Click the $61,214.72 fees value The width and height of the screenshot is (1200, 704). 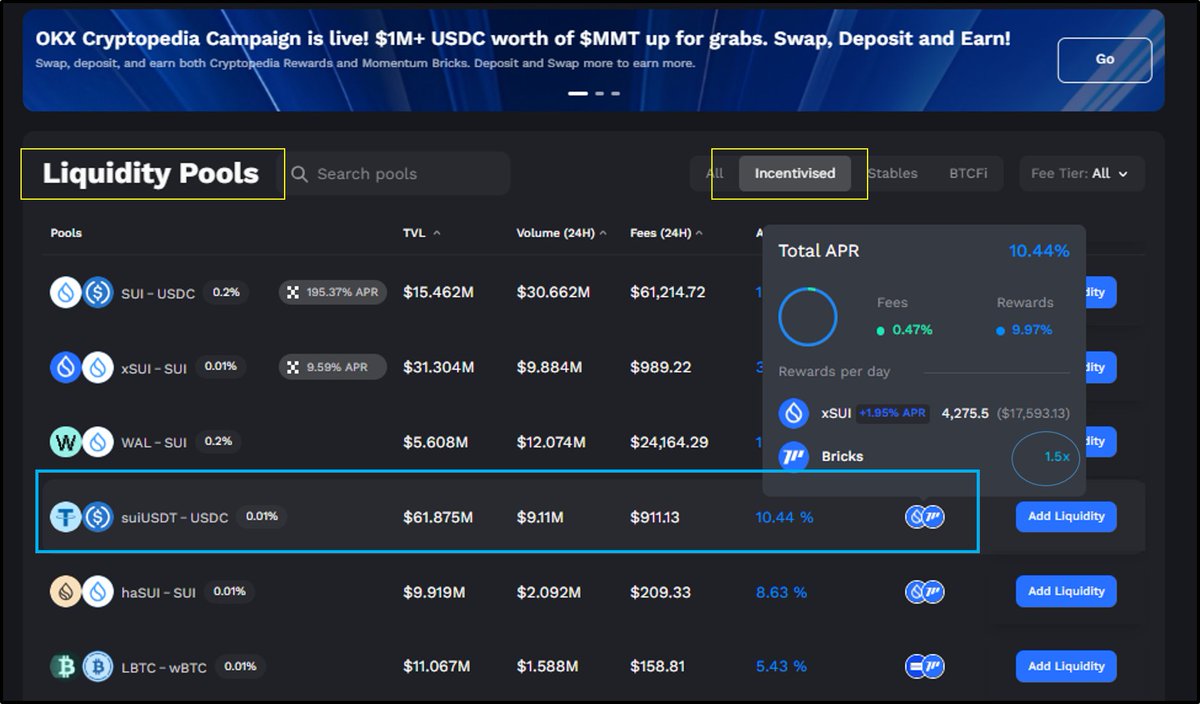668,292
